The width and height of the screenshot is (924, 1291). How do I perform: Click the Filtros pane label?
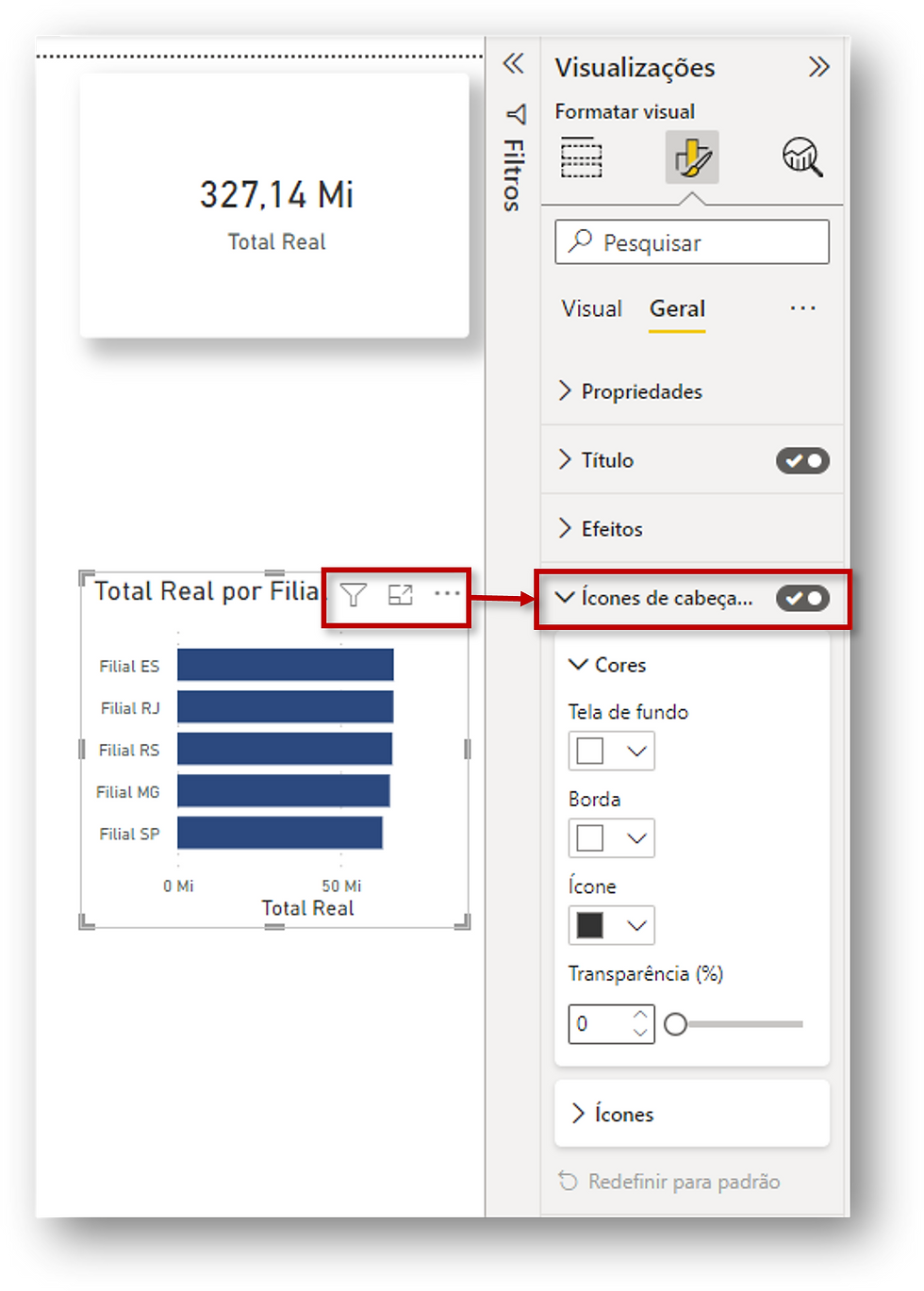pyautogui.click(x=513, y=175)
